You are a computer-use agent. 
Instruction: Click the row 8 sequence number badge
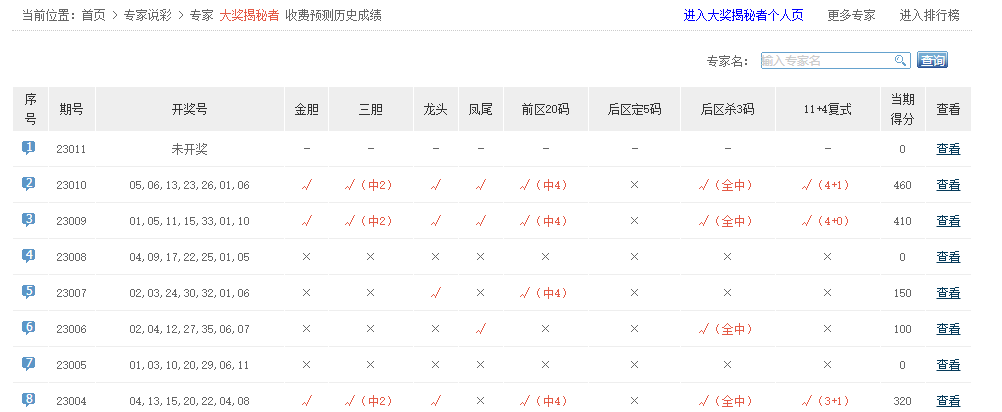[29, 400]
